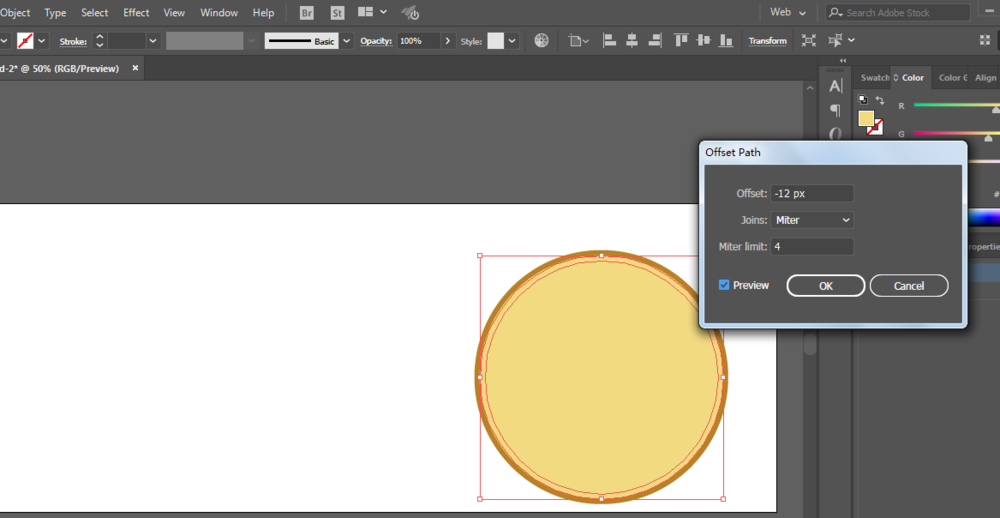The width and height of the screenshot is (1000, 518).
Task: Open the Paragraph panel icon
Action: [835, 110]
